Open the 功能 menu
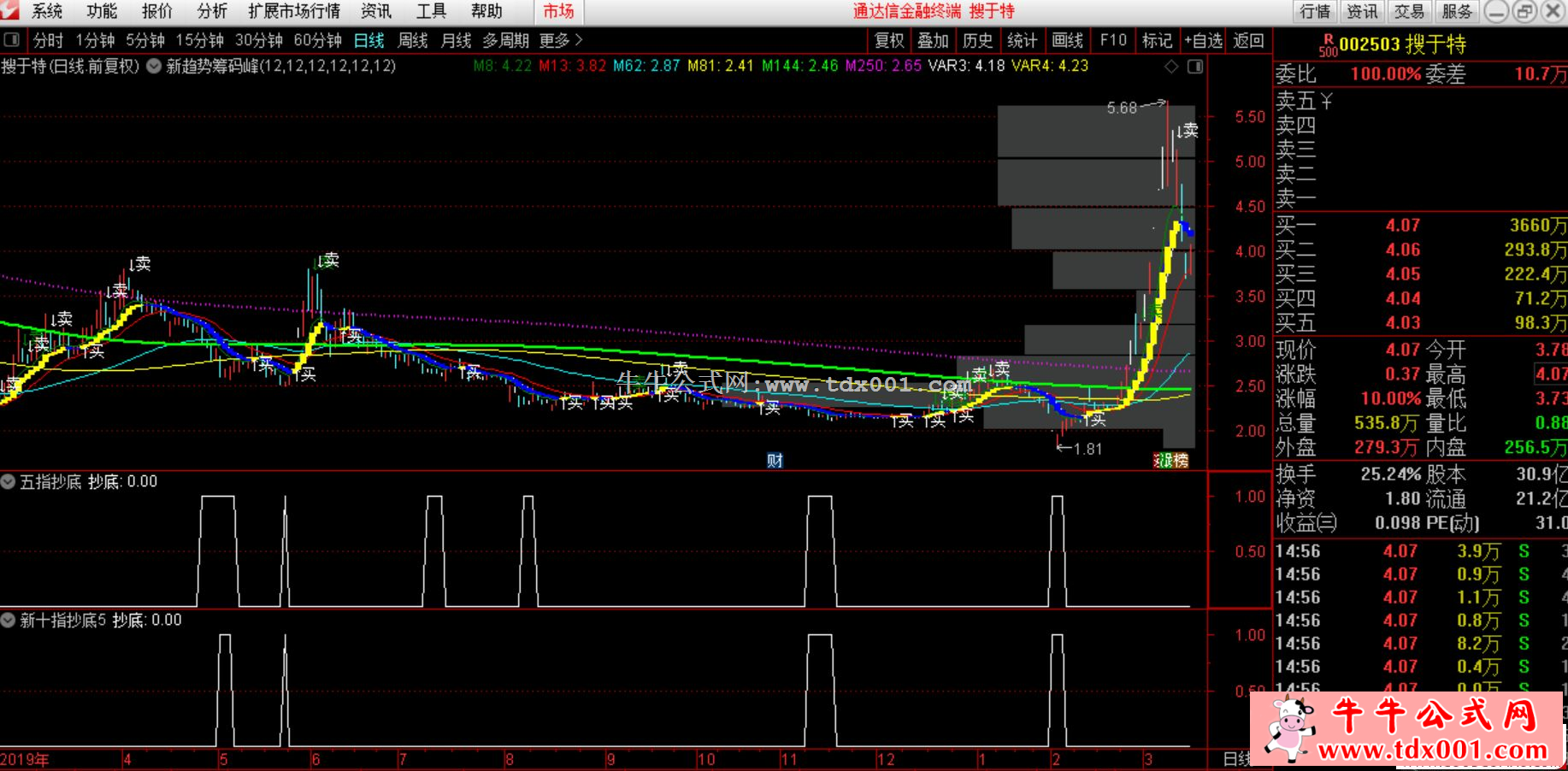 (x=102, y=11)
